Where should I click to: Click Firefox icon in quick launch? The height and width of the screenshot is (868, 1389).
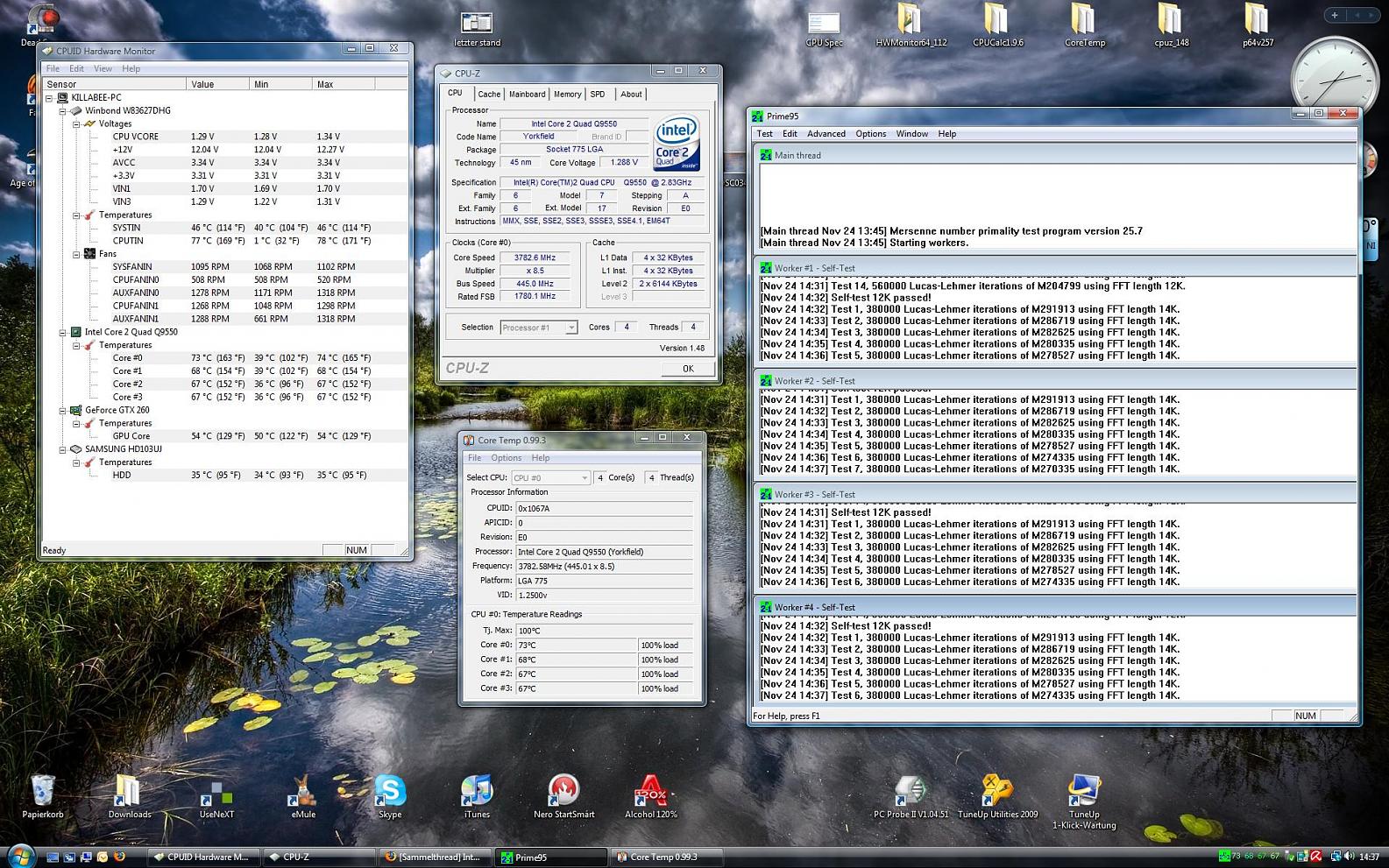click(x=119, y=857)
